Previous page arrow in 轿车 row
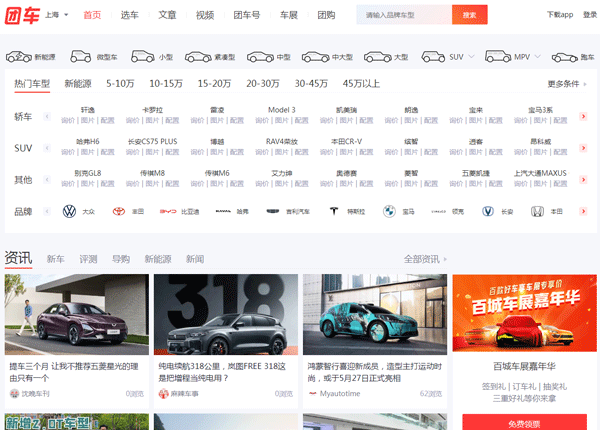The height and width of the screenshot is (430, 600). [47, 116]
